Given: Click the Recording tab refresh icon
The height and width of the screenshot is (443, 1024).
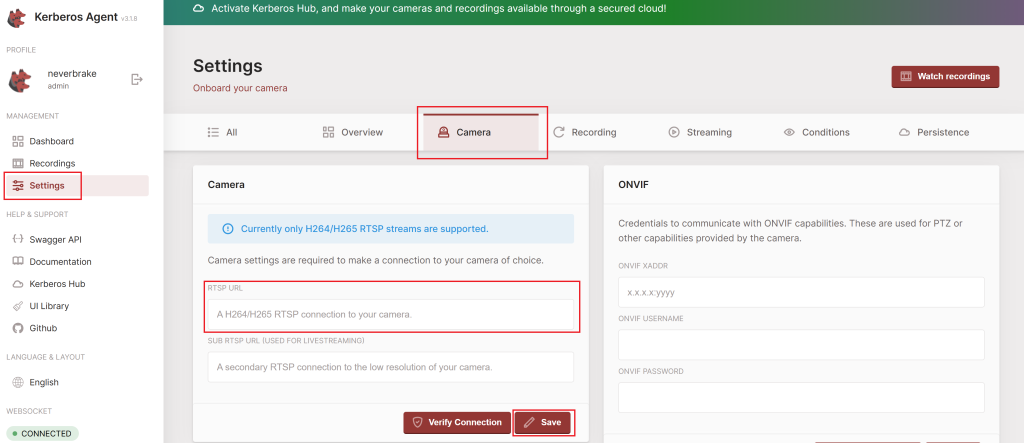Looking at the screenshot, I should point(558,132).
